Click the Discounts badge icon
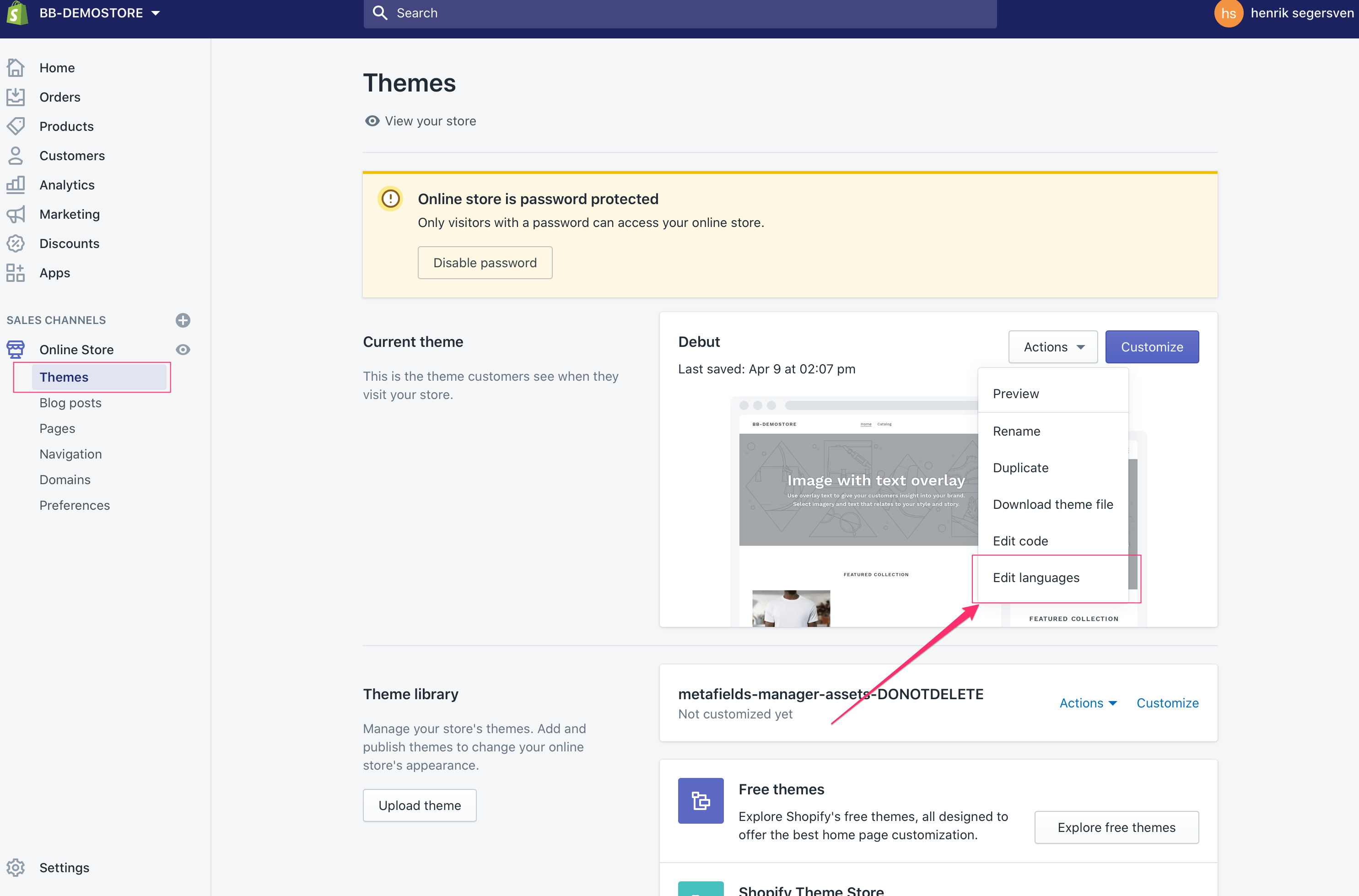The height and width of the screenshot is (896, 1359). (x=16, y=243)
